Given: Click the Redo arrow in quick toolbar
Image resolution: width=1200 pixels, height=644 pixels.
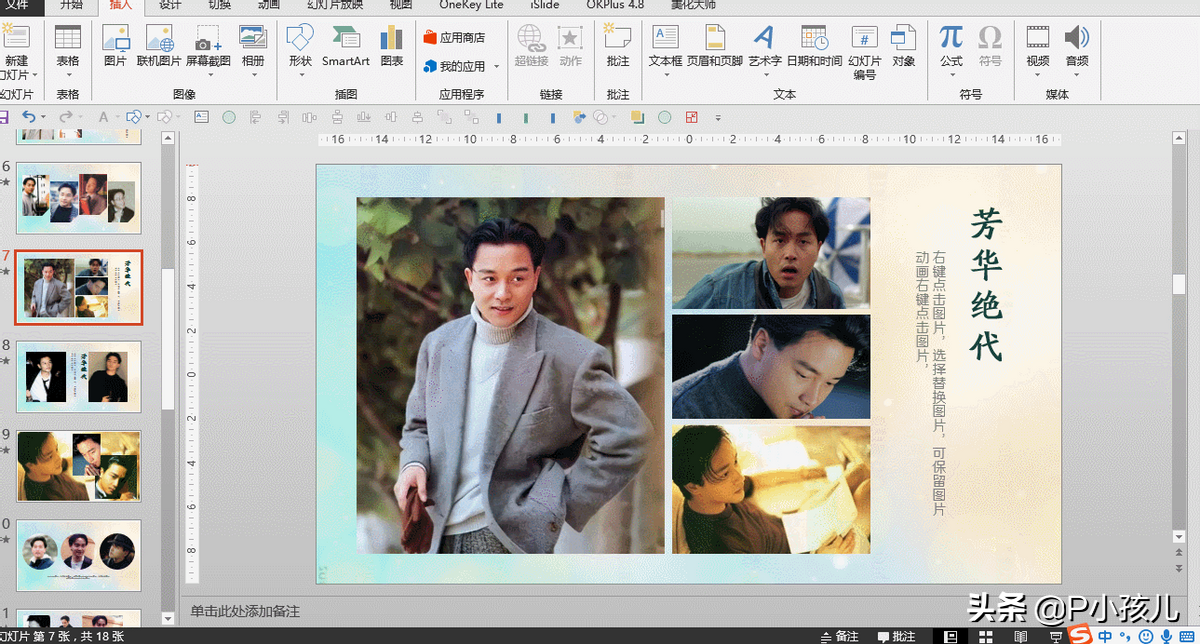Looking at the screenshot, I should [x=65, y=117].
